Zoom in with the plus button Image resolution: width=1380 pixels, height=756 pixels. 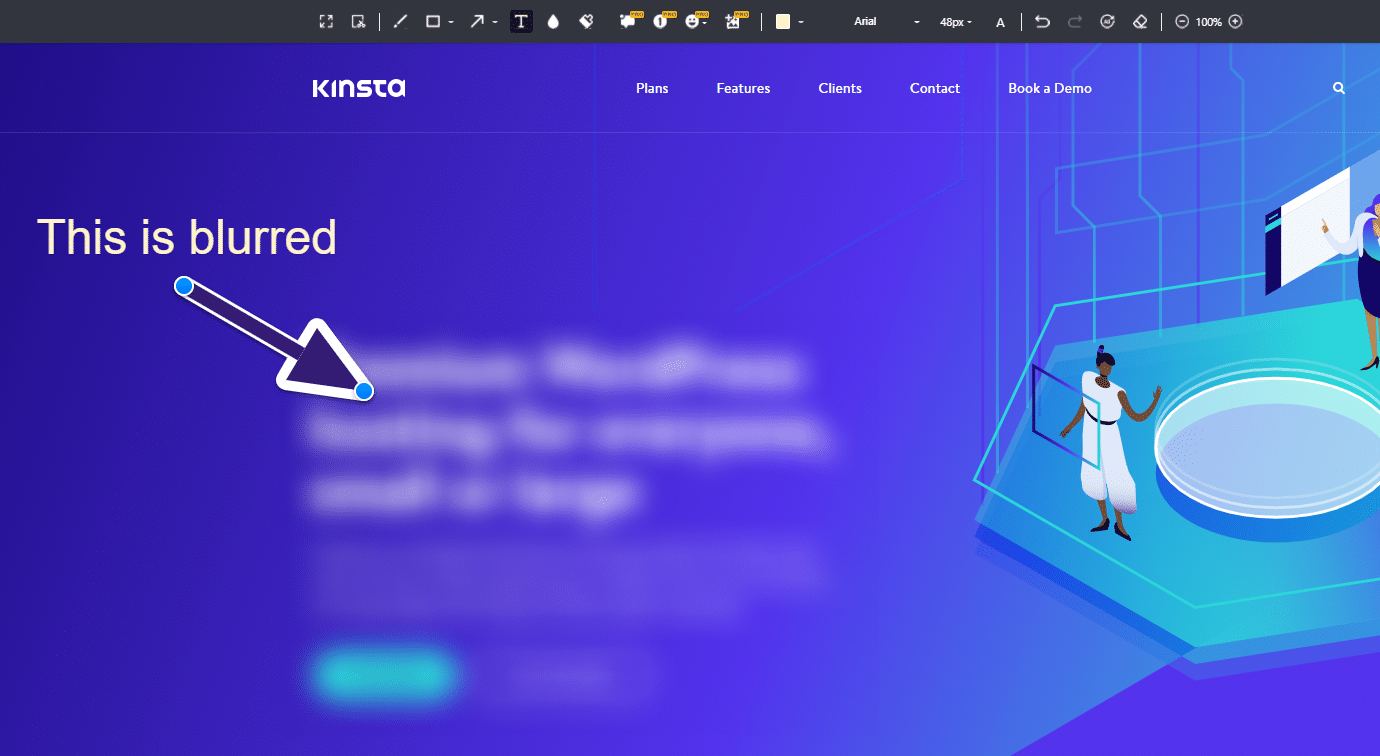click(1235, 22)
